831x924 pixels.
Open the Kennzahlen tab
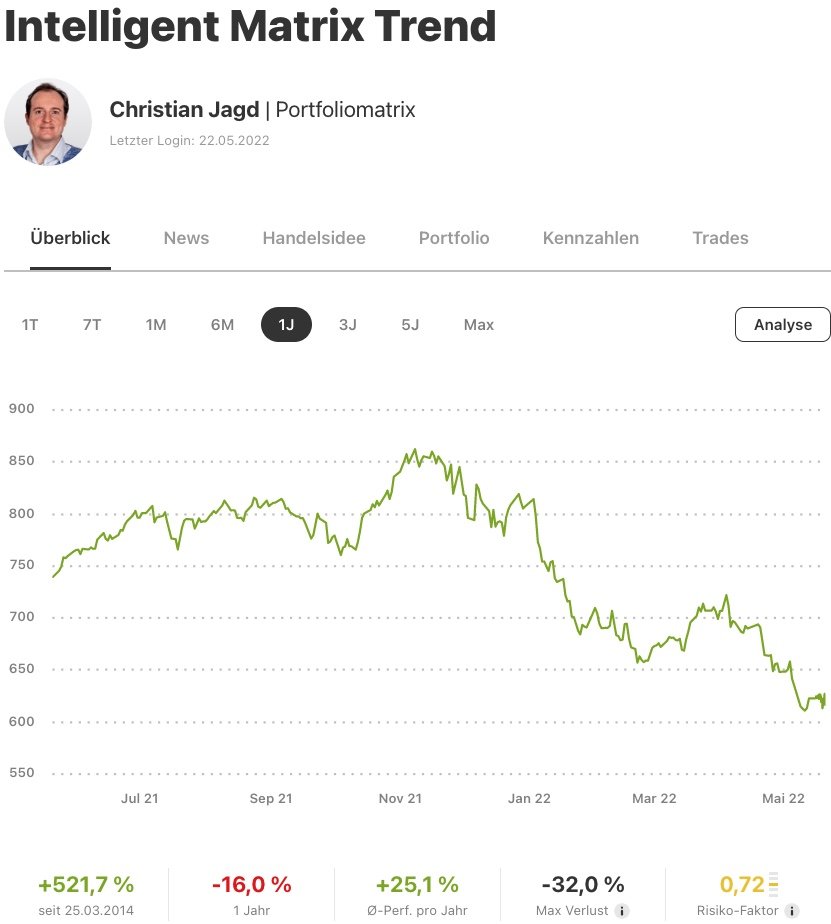(591, 238)
